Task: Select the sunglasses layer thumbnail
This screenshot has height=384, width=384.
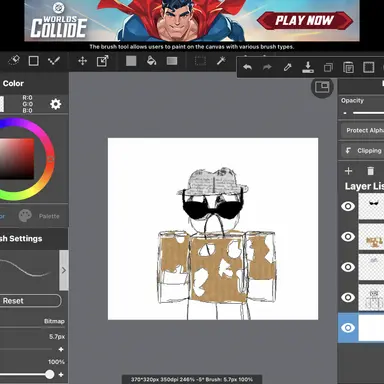Action: [371, 206]
